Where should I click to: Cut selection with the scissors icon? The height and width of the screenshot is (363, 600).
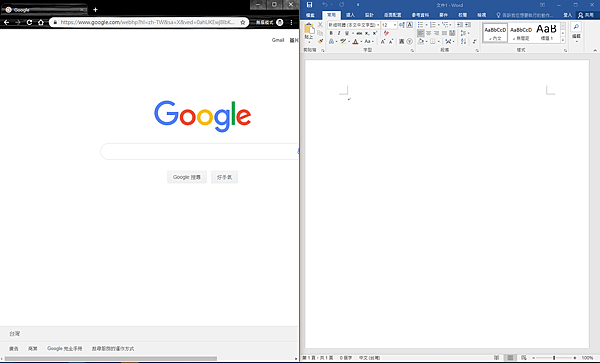pyautogui.click(x=320, y=24)
